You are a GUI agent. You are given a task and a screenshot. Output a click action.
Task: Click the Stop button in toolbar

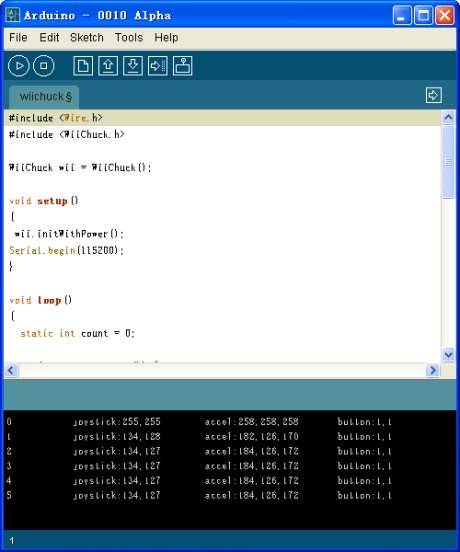[x=44, y=66]
